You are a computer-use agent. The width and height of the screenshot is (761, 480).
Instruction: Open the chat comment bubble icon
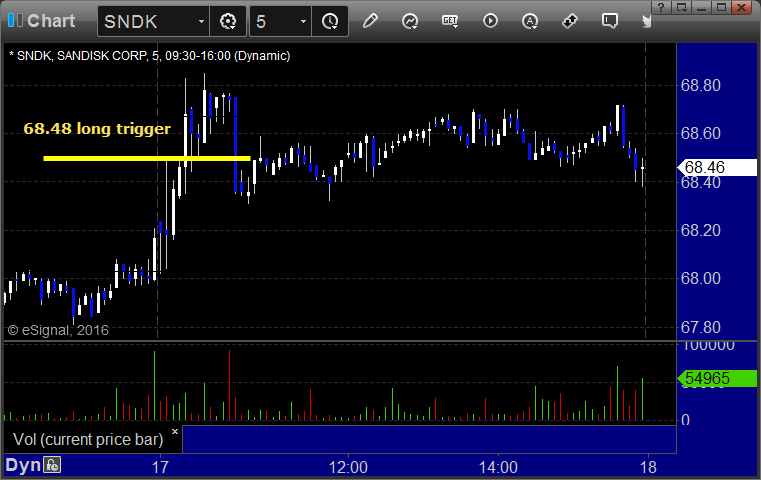click(610, 21)
